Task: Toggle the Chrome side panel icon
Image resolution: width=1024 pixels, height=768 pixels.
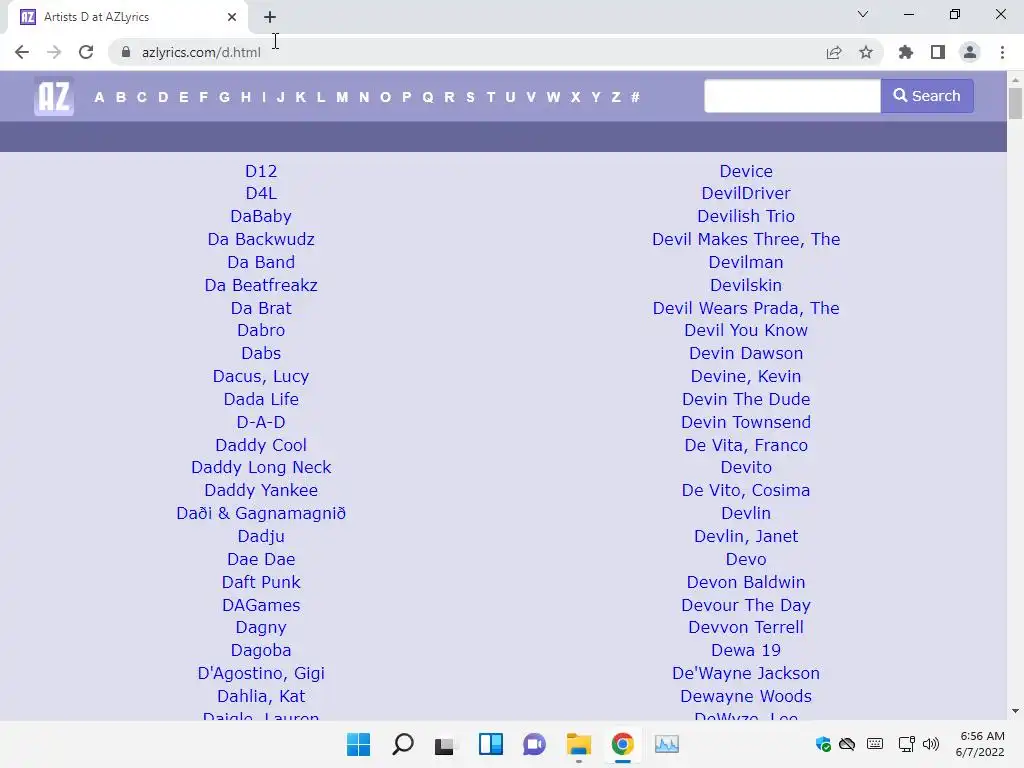Action: point(938,52)
